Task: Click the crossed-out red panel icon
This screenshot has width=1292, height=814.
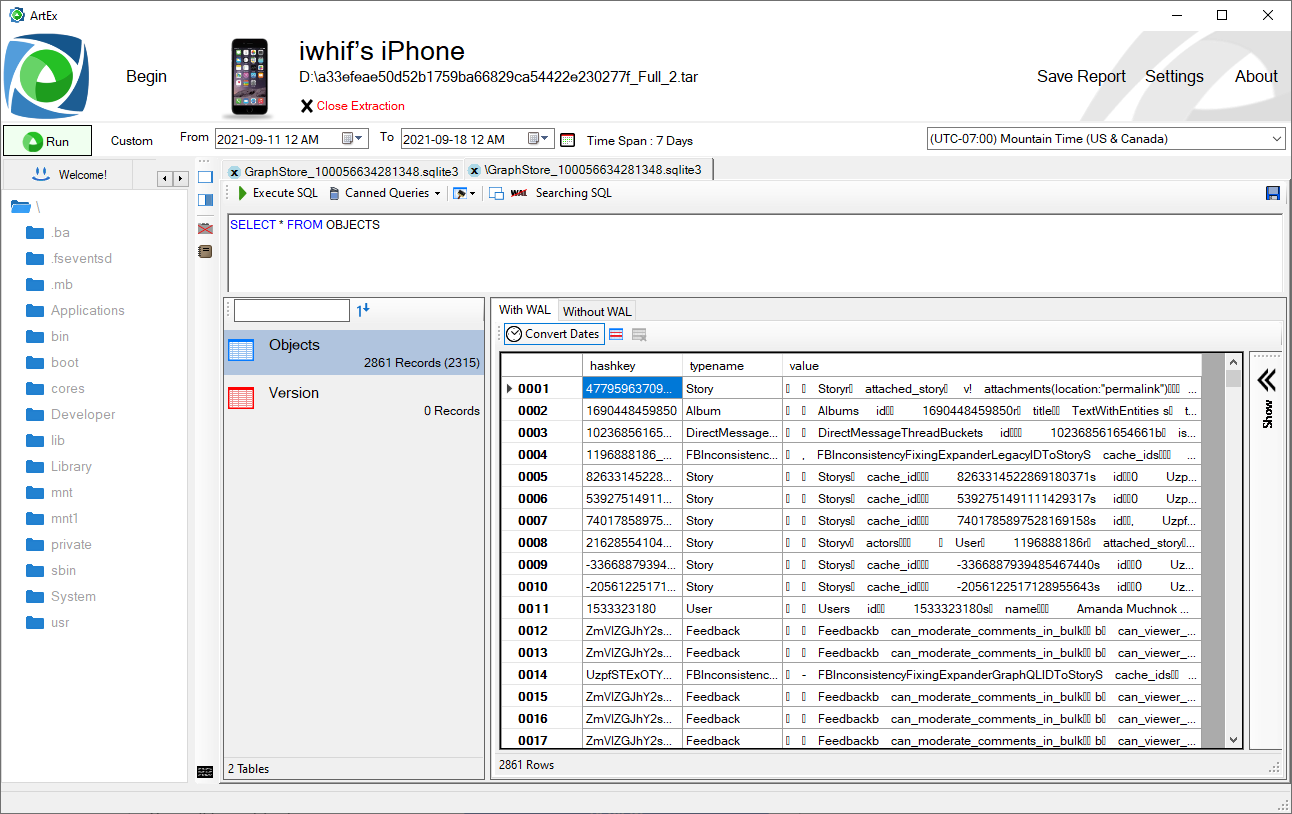Action: click(205, 229)
